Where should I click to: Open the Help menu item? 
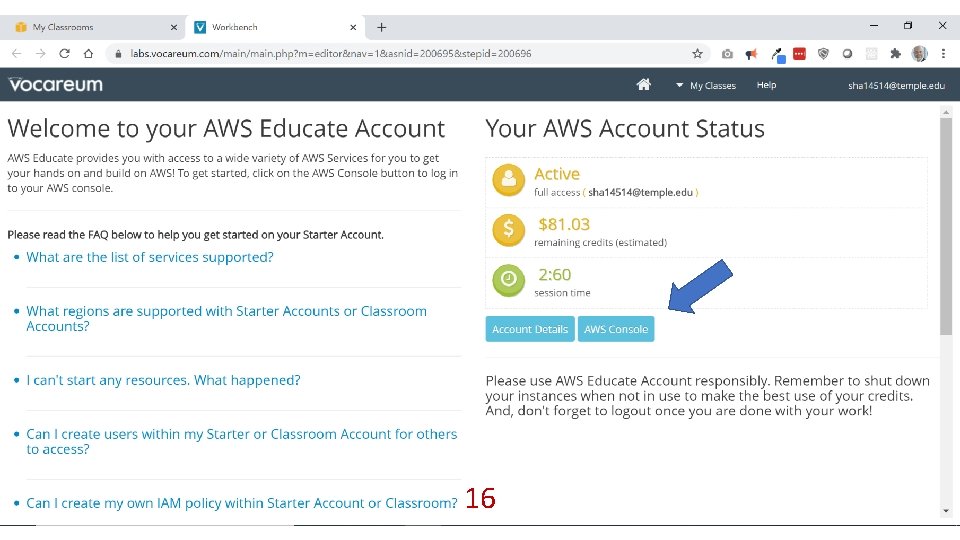(x=766, y=85)
